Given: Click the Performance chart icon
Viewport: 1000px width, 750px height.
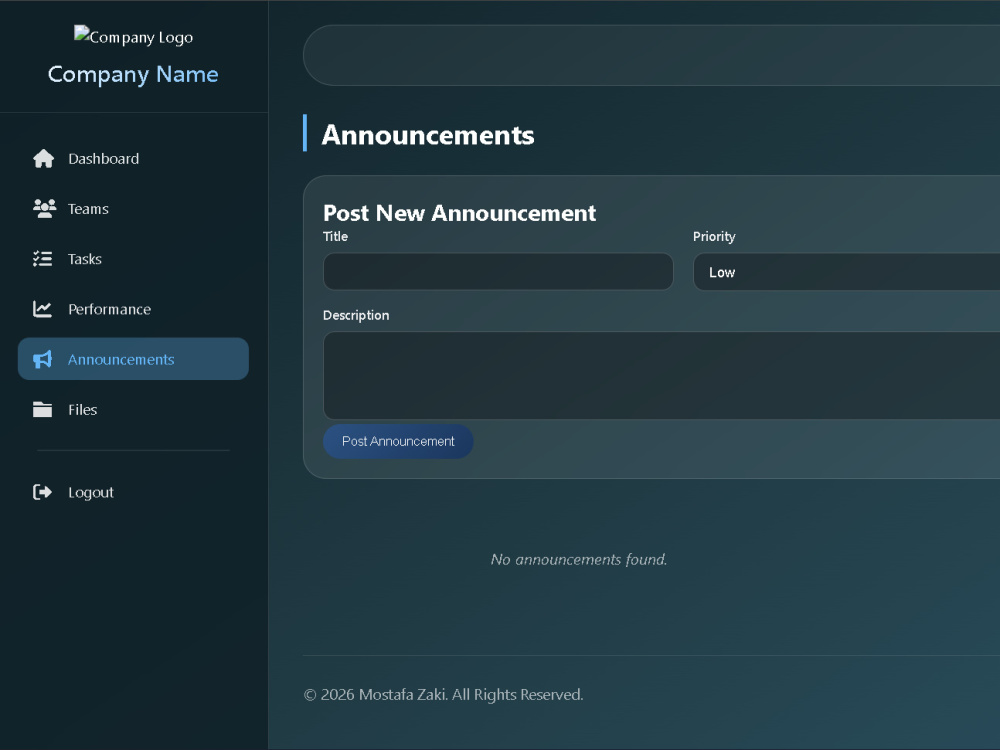Looking at the screenshot, I should [43, 309].
